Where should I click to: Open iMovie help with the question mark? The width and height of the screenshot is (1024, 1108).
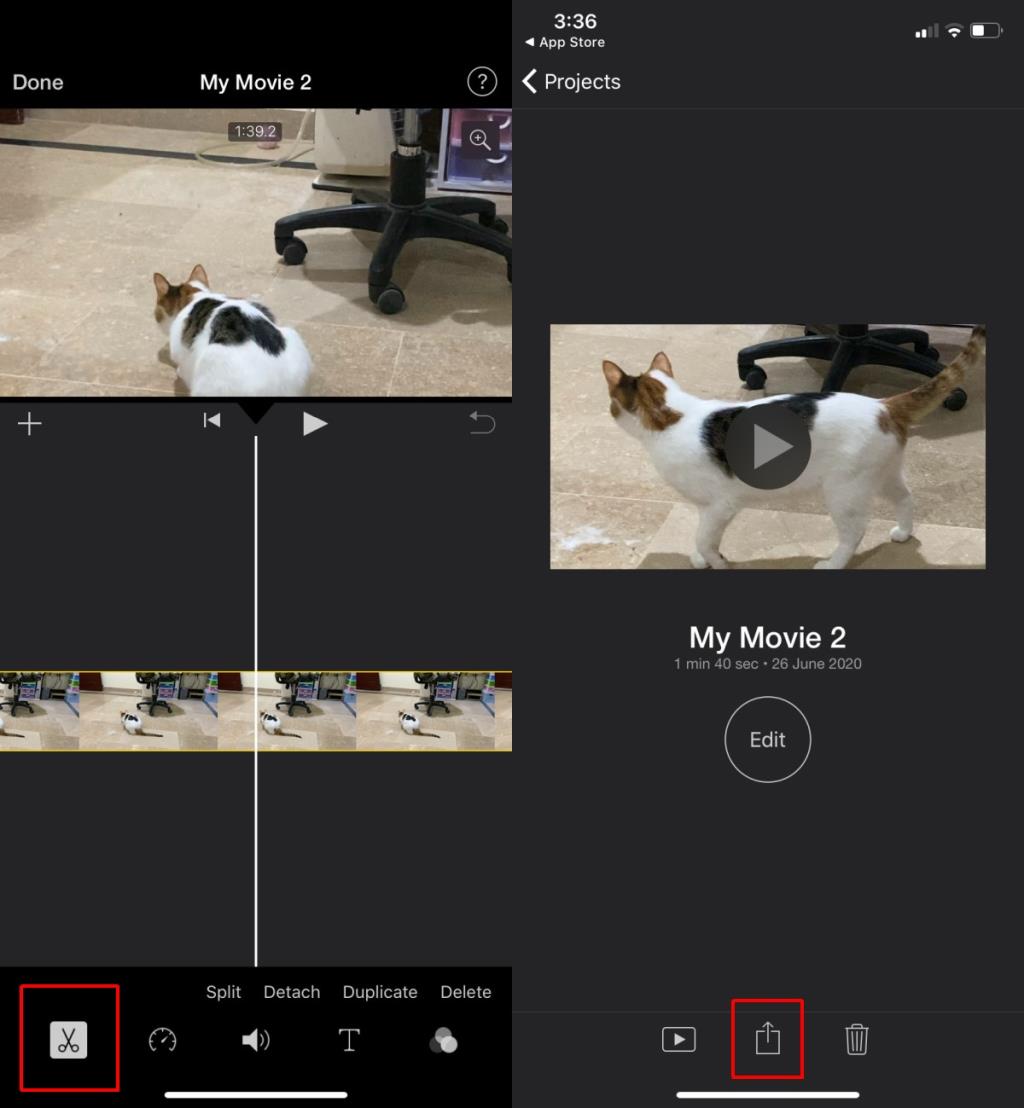coord(482,82)
